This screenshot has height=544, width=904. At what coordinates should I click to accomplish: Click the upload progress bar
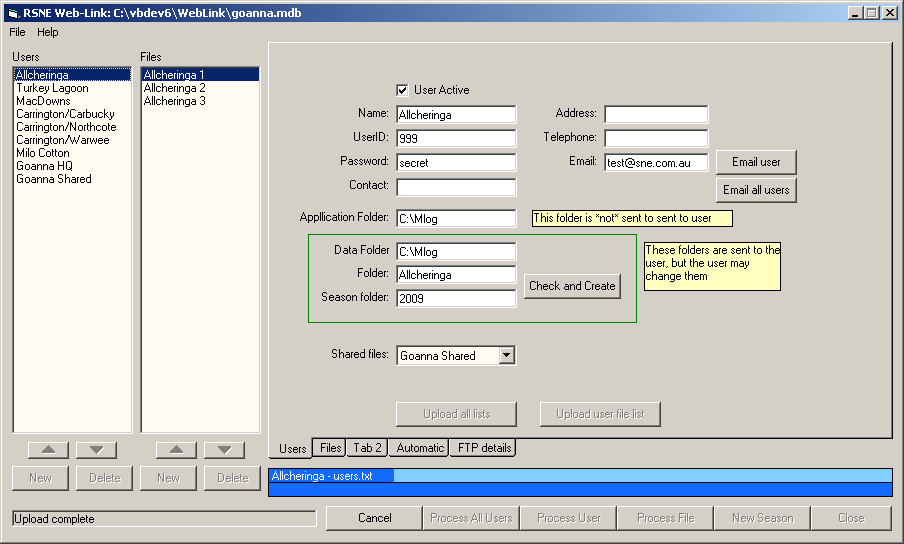(580, 483)
